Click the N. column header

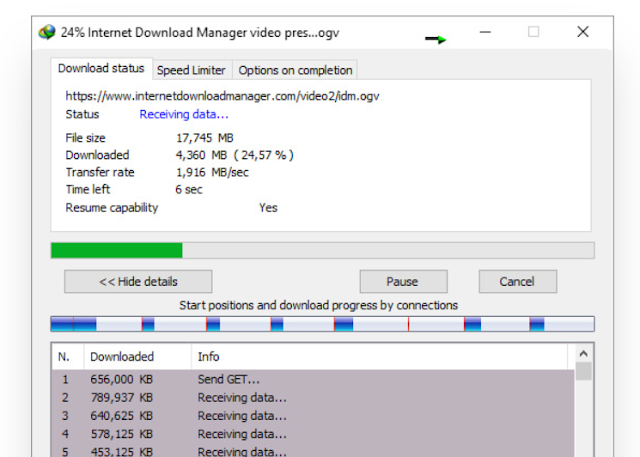(68, 357)
